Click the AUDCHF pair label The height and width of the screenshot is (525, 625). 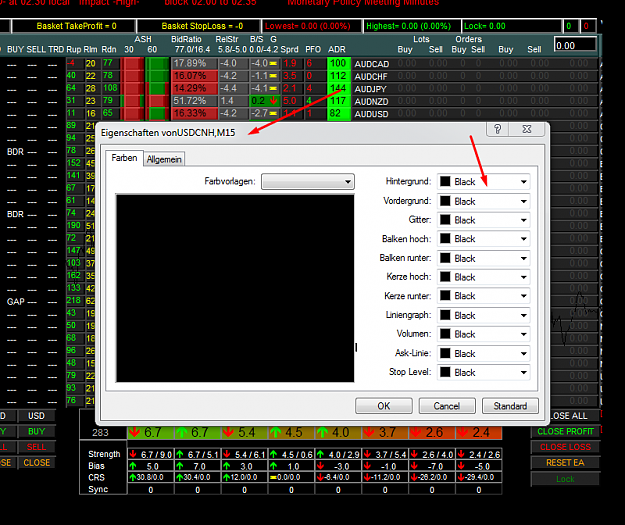pyautogui.click(x=371, y=76)
